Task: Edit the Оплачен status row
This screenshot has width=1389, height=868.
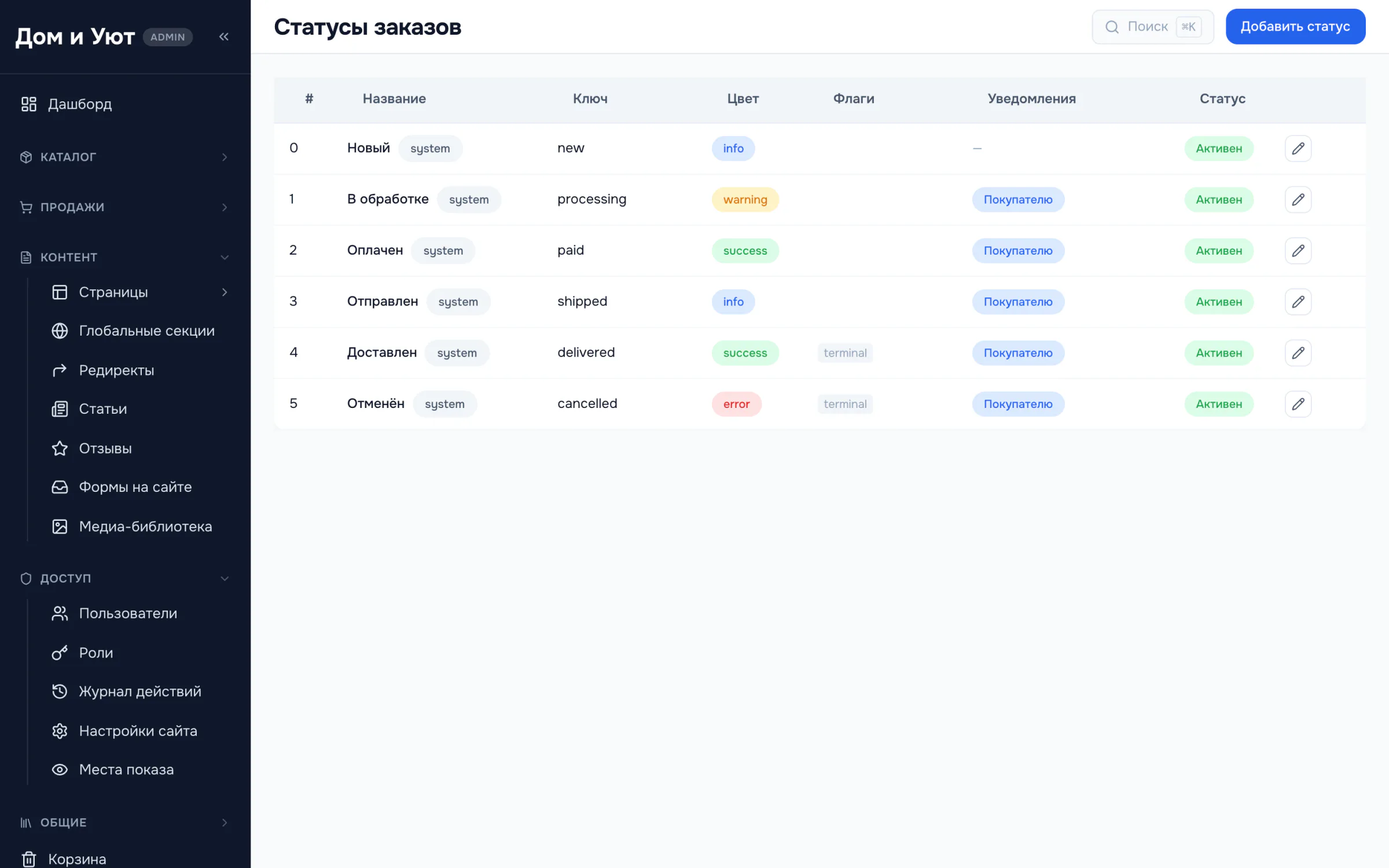Action: 1298,251
